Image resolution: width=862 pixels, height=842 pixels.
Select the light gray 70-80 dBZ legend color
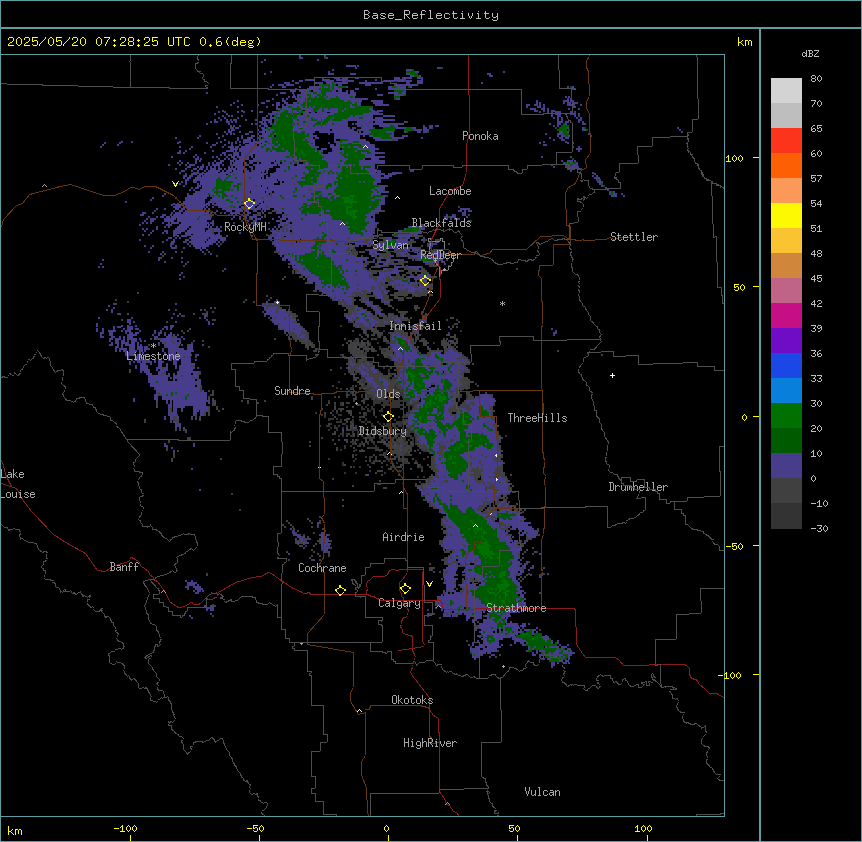786,91
